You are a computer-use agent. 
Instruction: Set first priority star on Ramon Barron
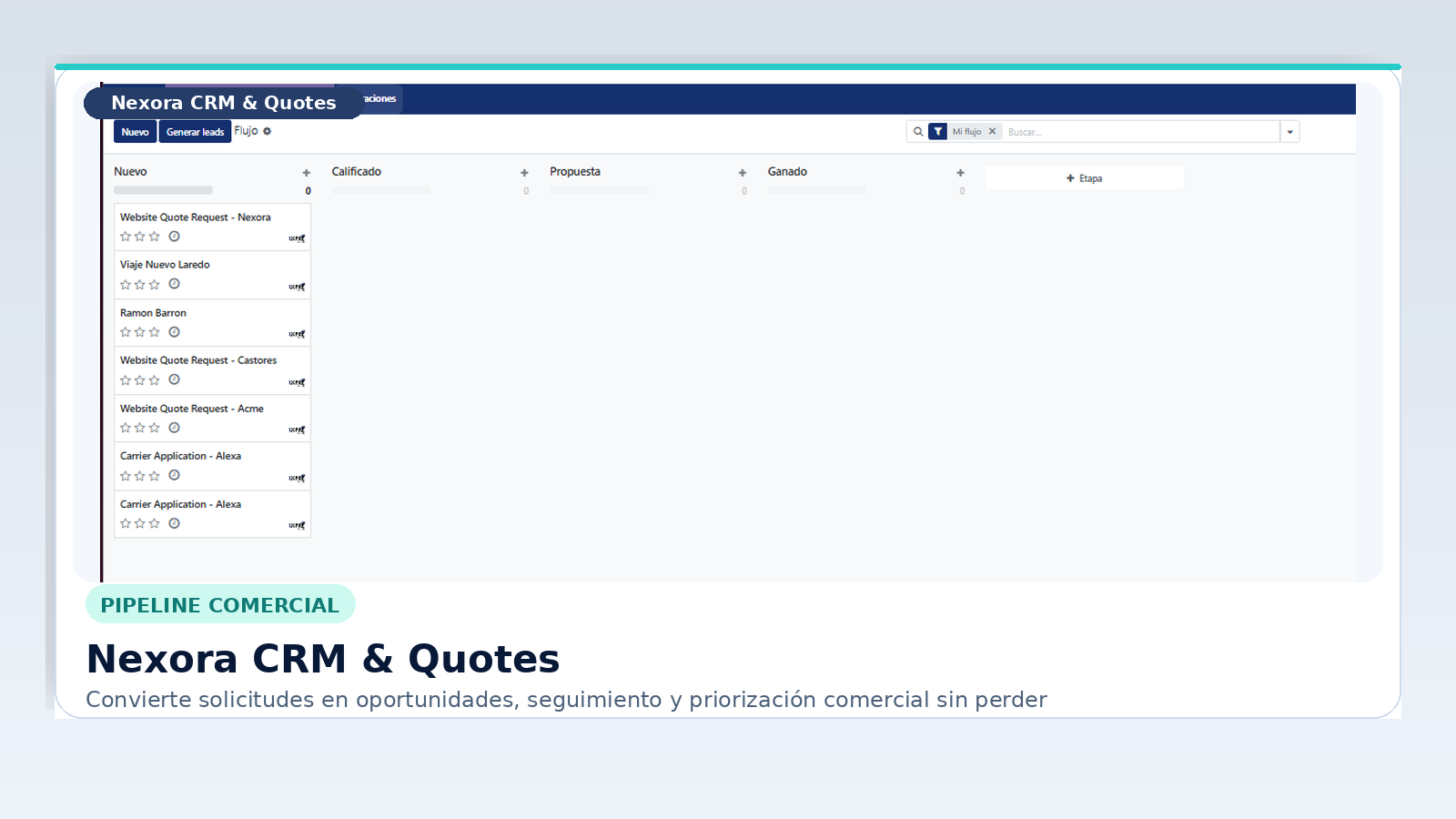126,332
